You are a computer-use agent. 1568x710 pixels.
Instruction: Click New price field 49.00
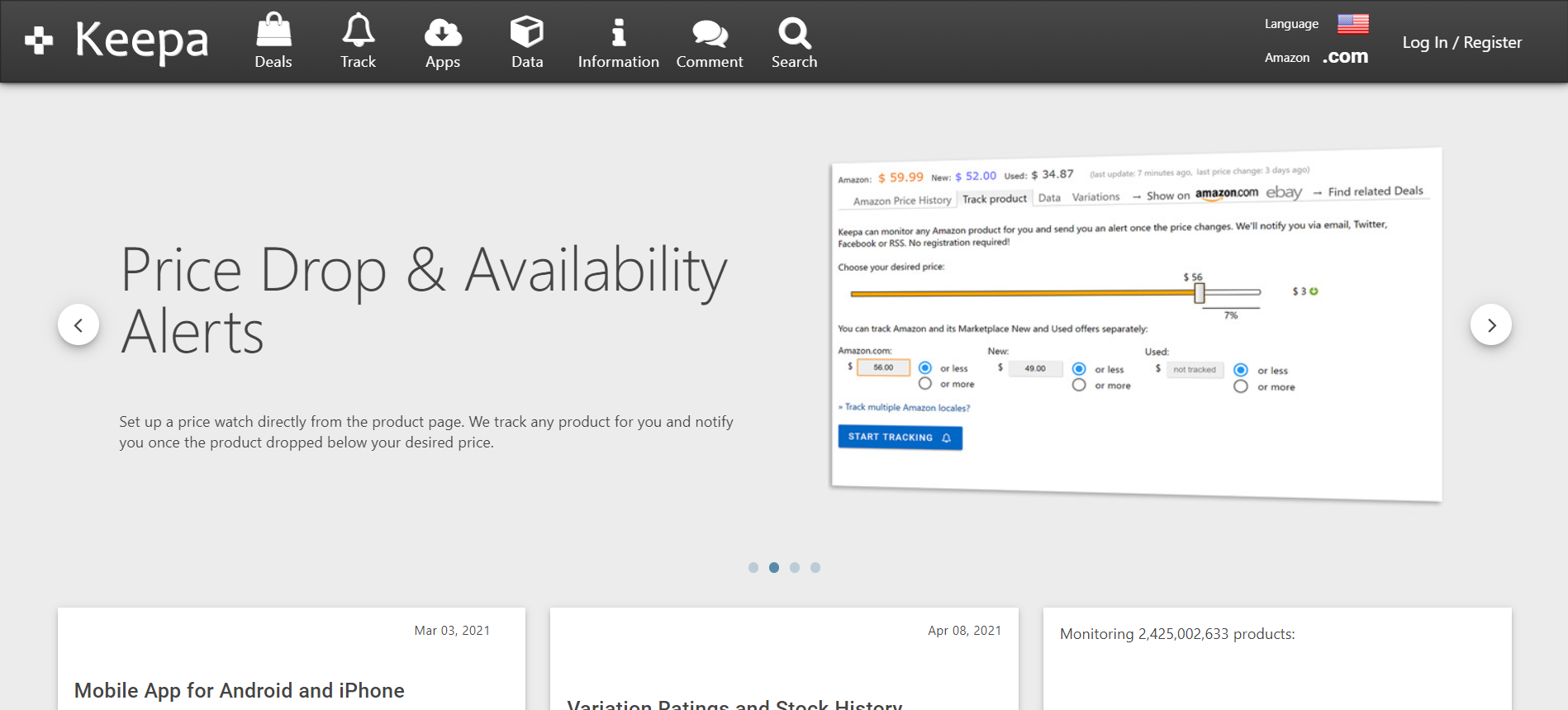1035,368
